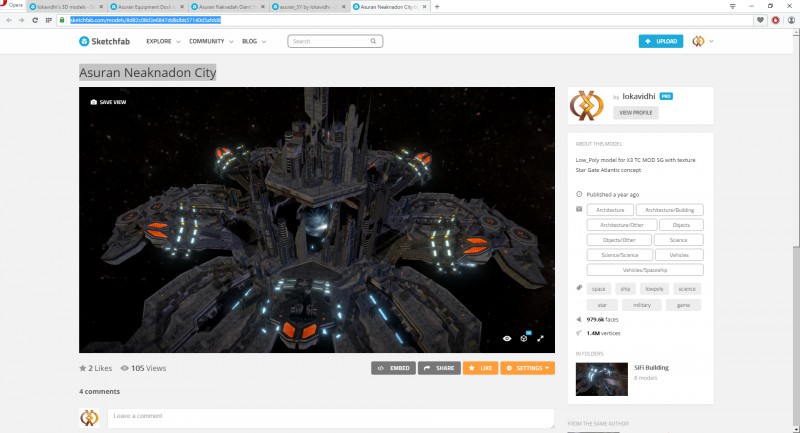Click the browser address bar URL

[x=145, y=20]
